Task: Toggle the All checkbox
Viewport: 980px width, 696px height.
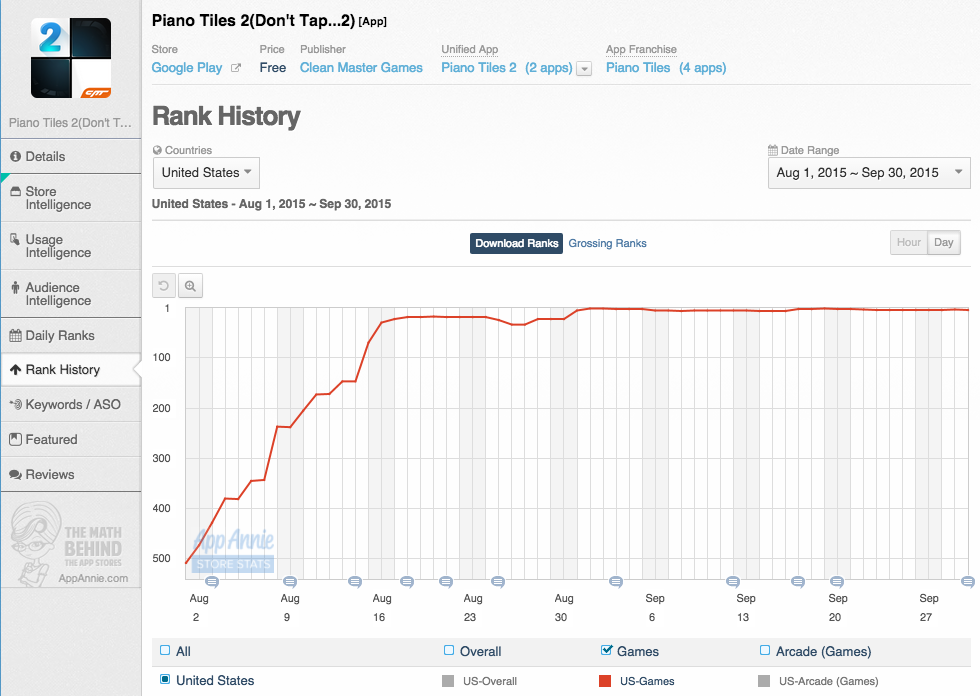Action: pos(165,650)
